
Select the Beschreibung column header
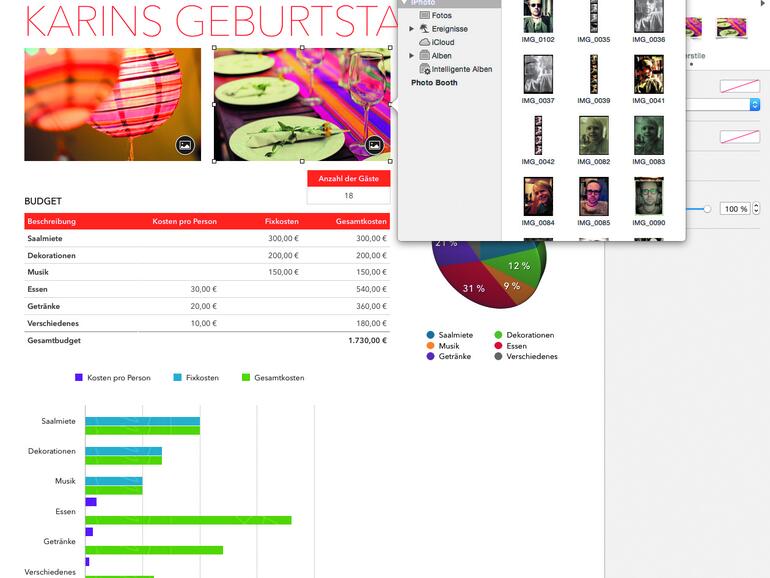pyautogui.click(x=52, y=221)
